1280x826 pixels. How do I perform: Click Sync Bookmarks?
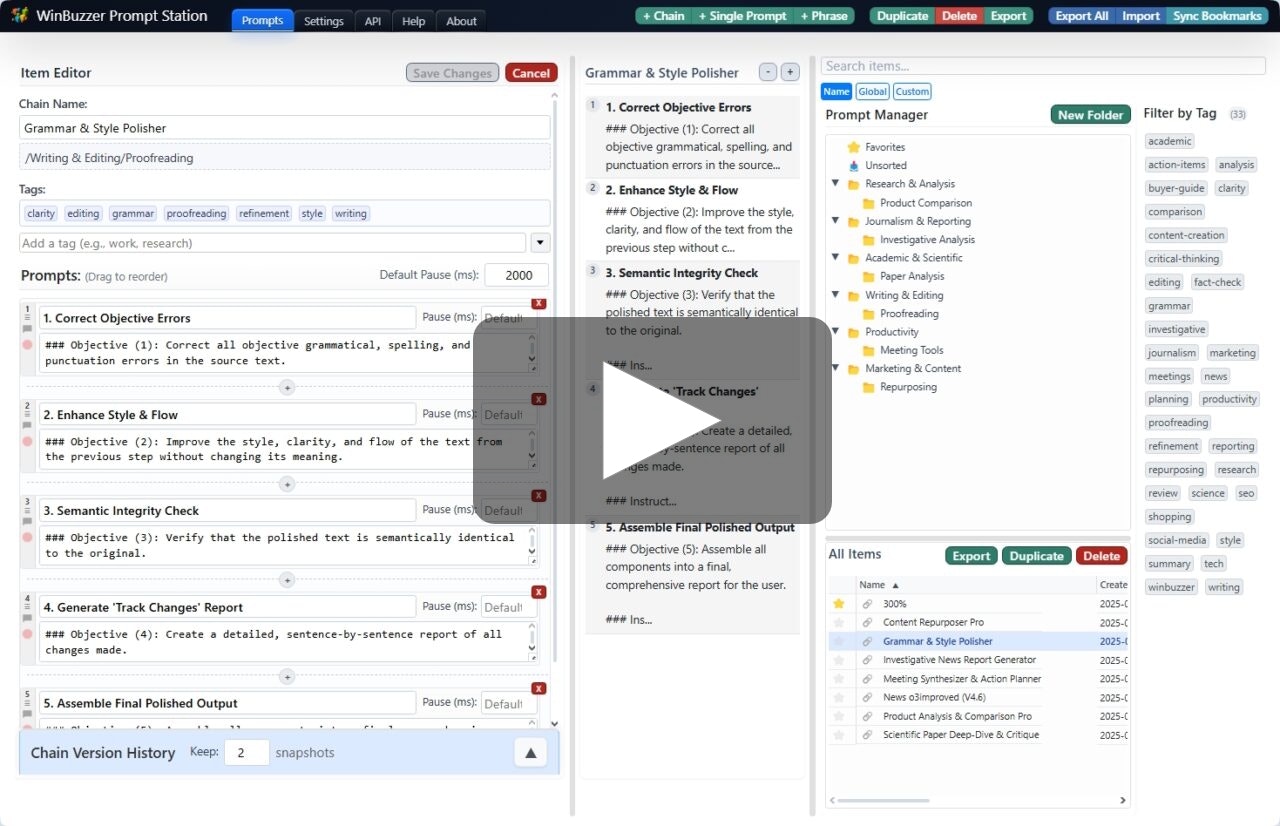tap(1217, 16)
